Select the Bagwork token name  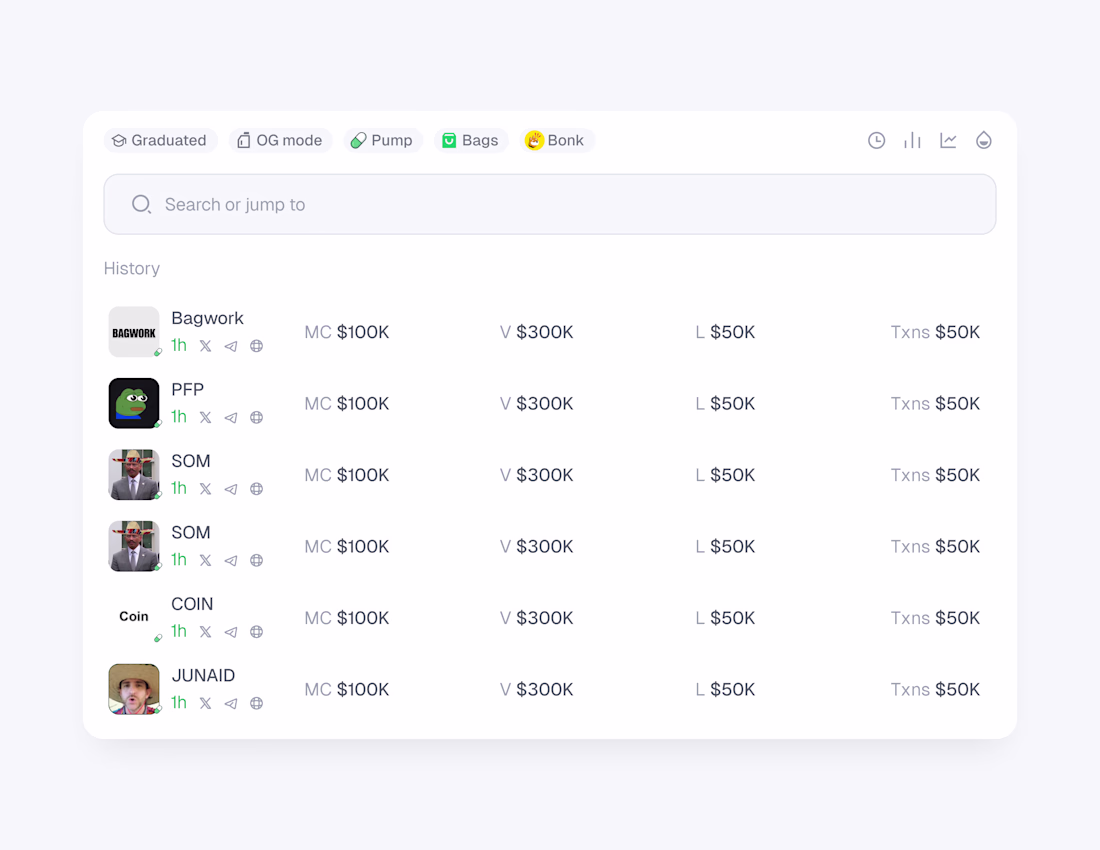click(208, 318)
